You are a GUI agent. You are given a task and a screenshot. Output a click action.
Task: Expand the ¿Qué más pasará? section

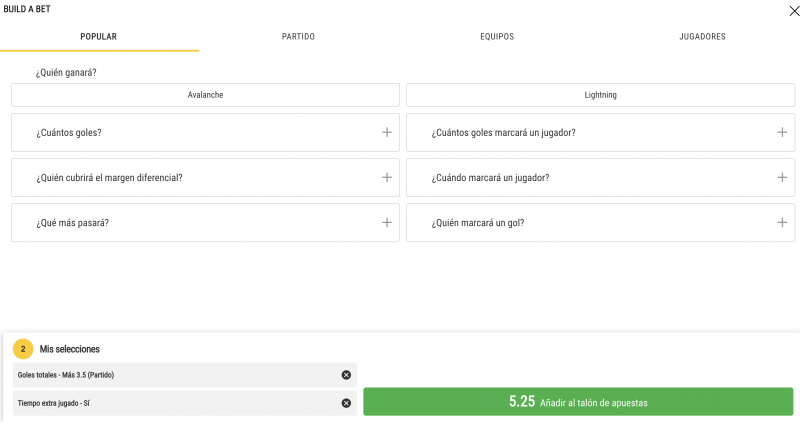386,222
